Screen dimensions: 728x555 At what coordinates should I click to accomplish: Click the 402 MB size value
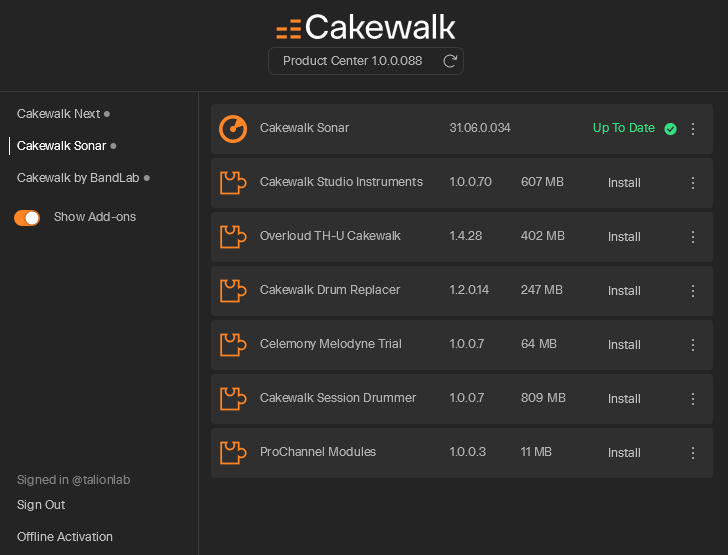pos(543,236)
